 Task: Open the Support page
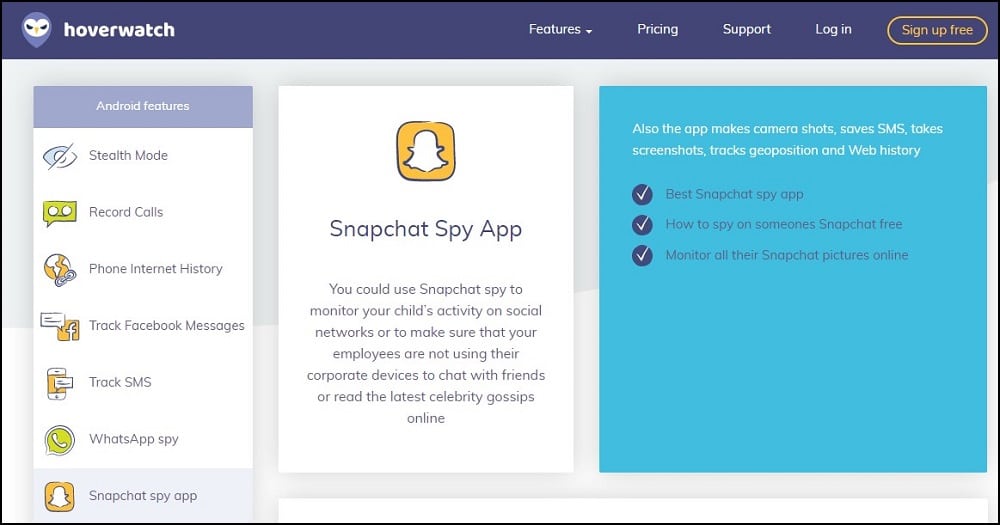[747, 29]
